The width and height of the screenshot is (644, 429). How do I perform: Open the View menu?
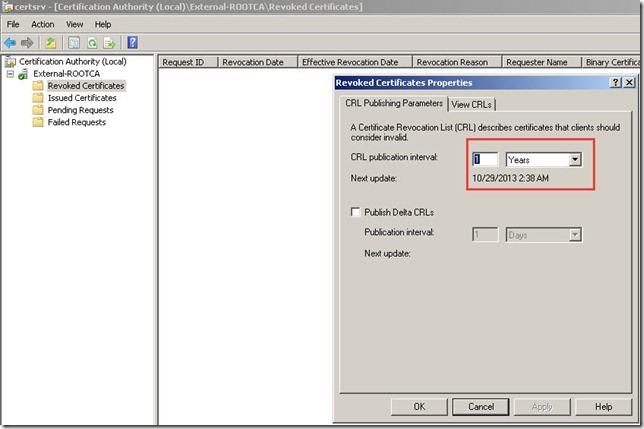point(74,24)
